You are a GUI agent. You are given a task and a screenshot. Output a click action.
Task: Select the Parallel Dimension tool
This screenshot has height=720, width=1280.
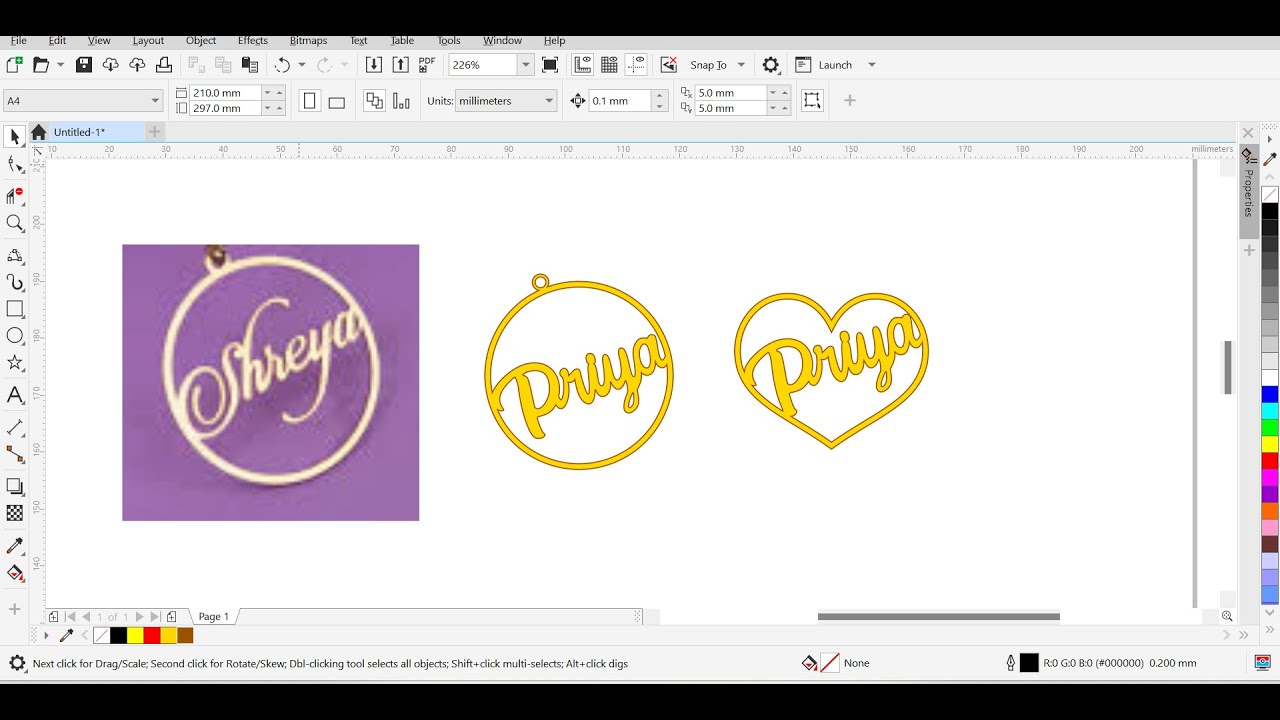click(14, 427)
